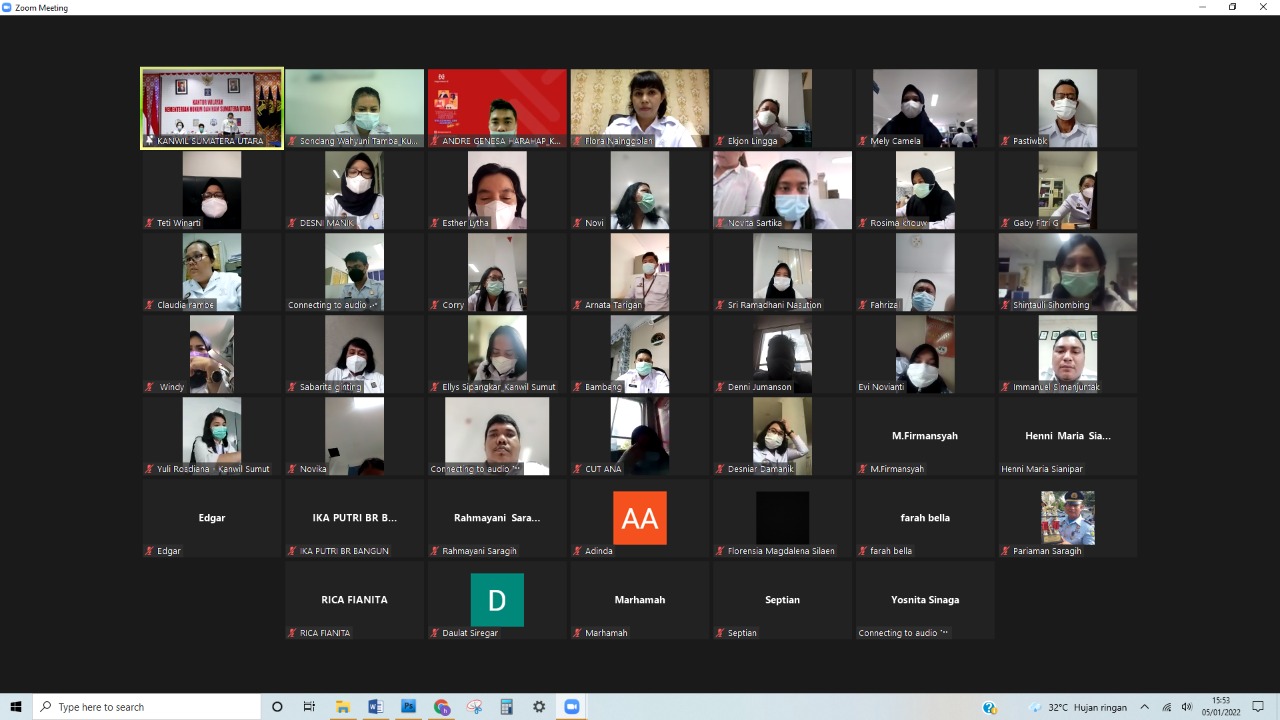The height and width of the screenshot is (720, 1280).
Task: Launch Microsoft Word taskbar icon
Action: (x=376, y=707)
